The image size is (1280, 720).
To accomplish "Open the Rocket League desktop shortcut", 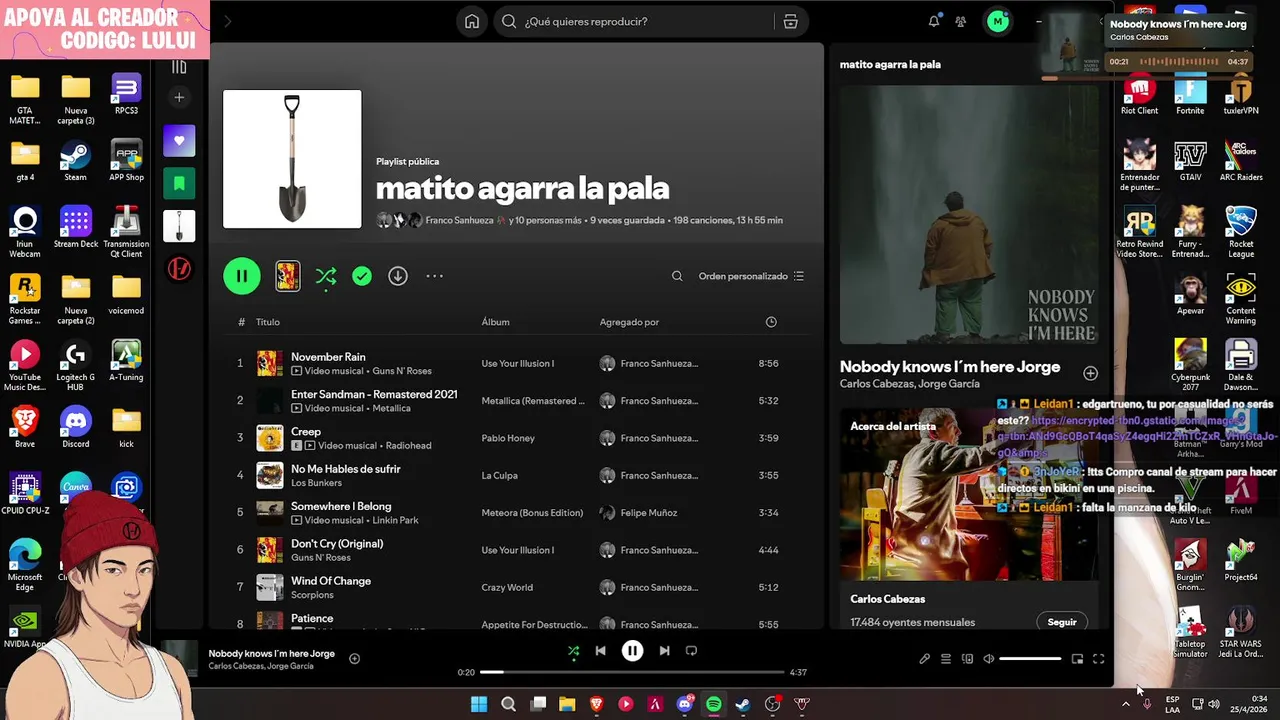I will pyautogui.click(x=1241, y=232).
